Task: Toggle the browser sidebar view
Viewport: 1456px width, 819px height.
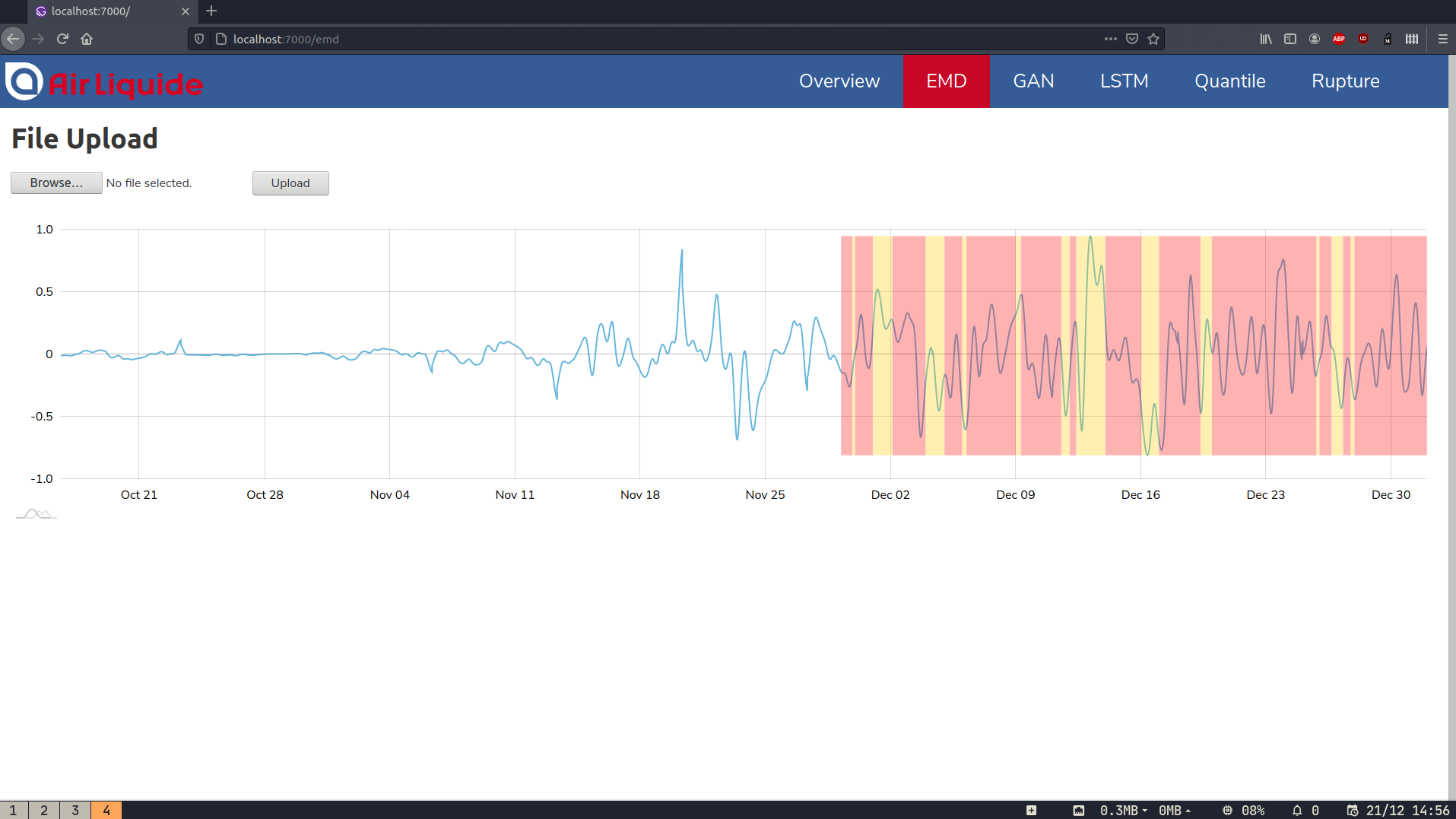Action: point(1290,39)
